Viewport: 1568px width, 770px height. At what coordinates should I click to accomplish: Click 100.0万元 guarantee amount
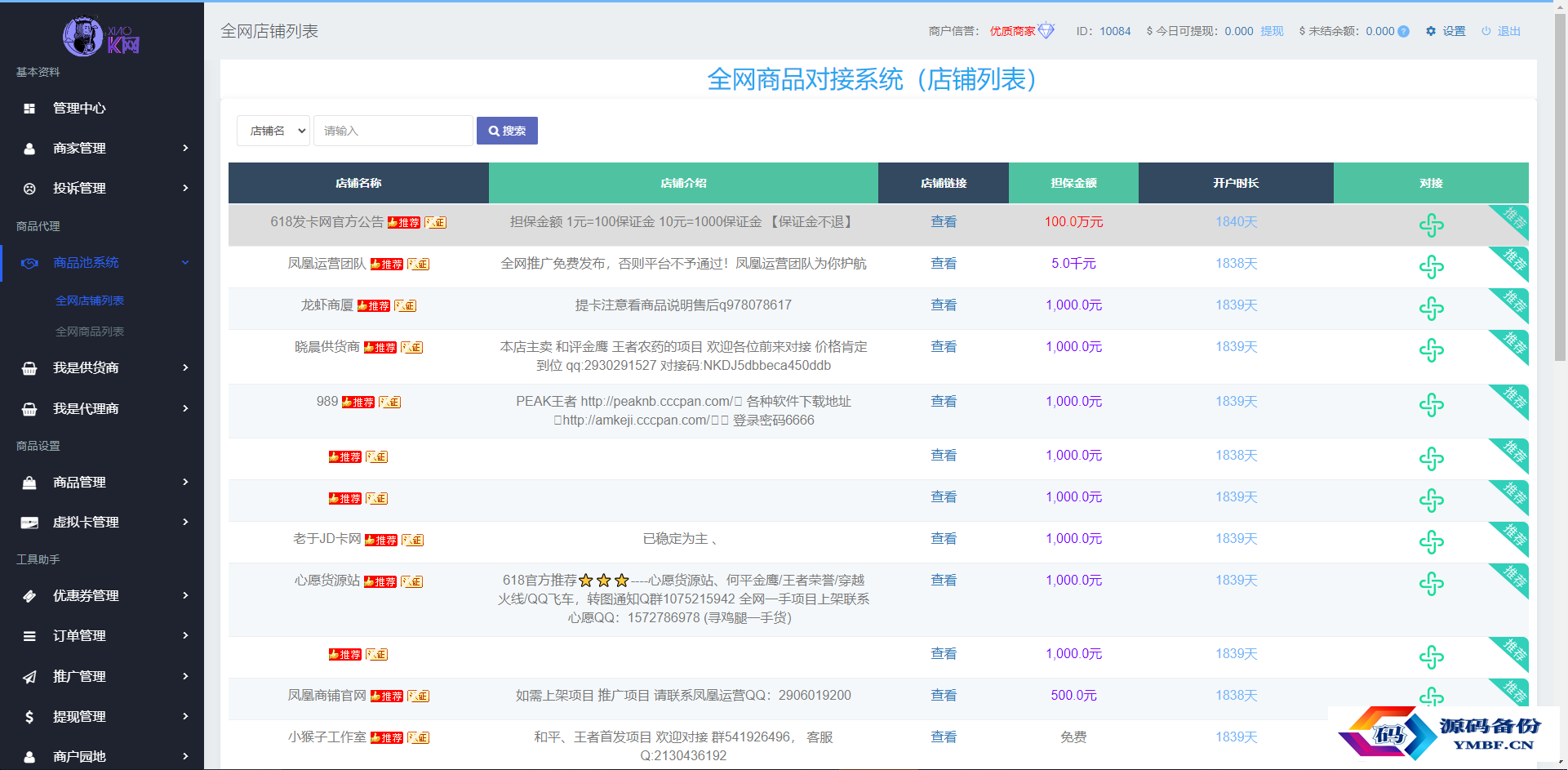[x=1073, y=222]
